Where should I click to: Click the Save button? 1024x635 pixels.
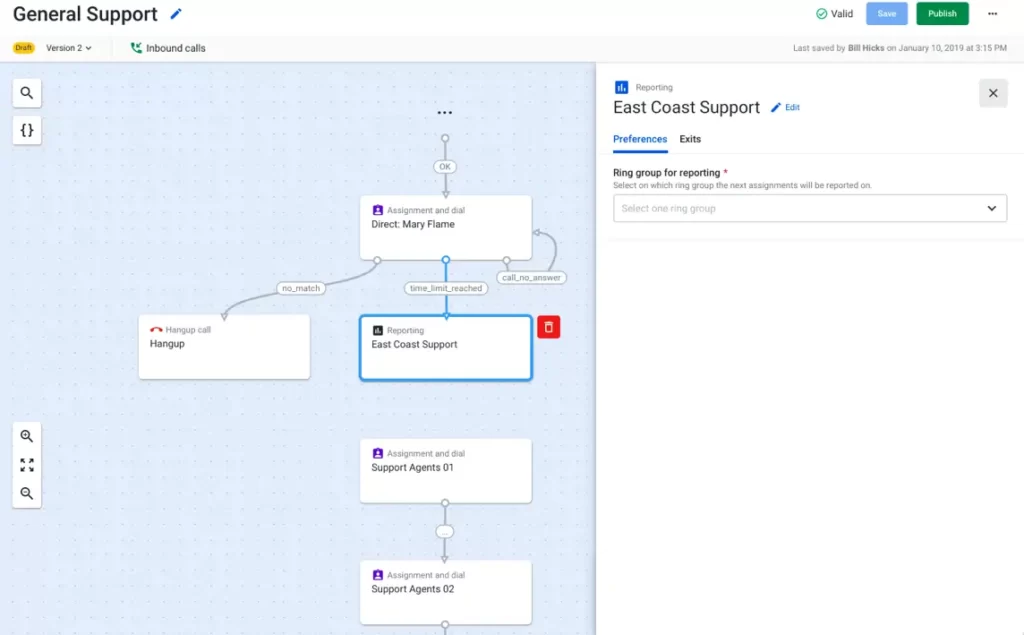point(886,14)
